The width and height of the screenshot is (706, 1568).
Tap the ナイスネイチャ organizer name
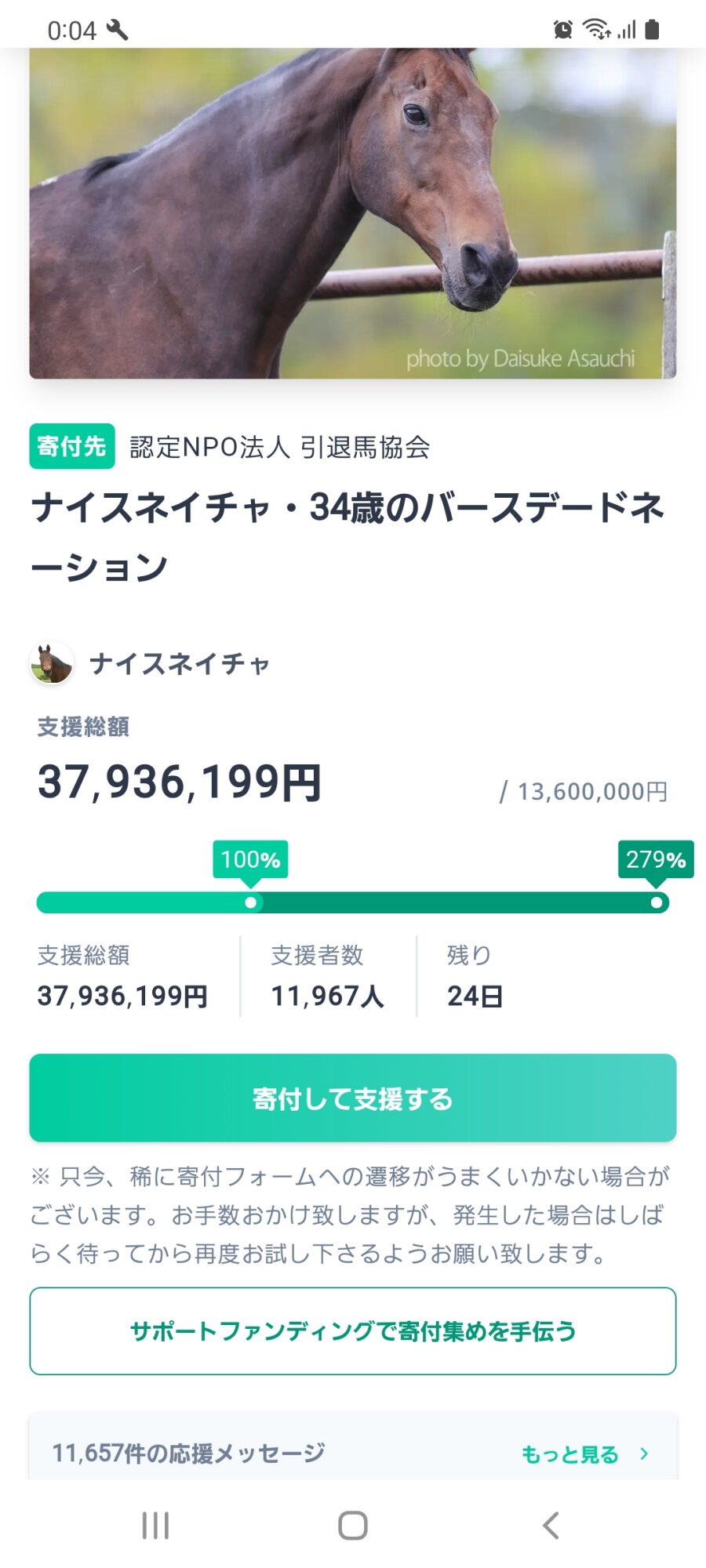point(180,664)
